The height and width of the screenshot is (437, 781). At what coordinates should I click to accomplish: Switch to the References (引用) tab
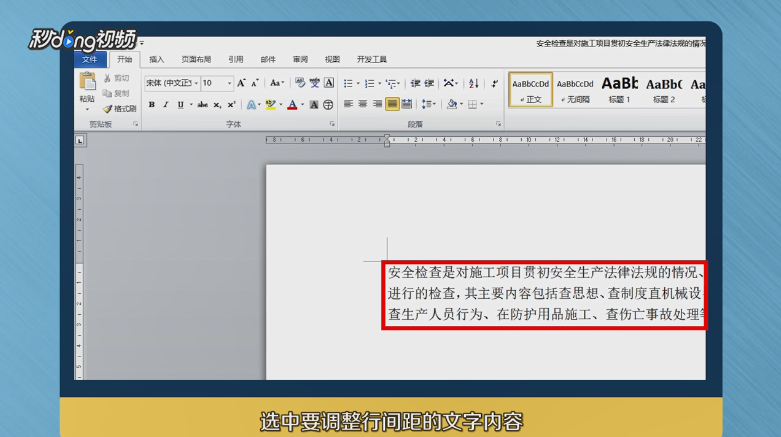click(236, 59)
